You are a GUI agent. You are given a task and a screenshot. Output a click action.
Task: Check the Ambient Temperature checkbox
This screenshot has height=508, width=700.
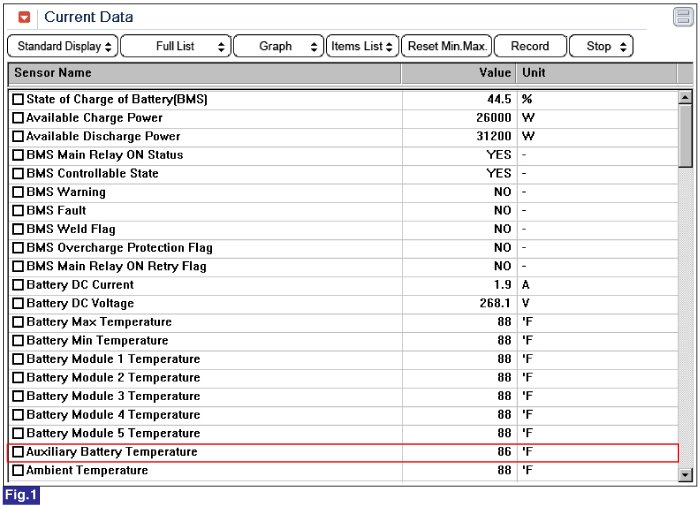pos(18,471)
